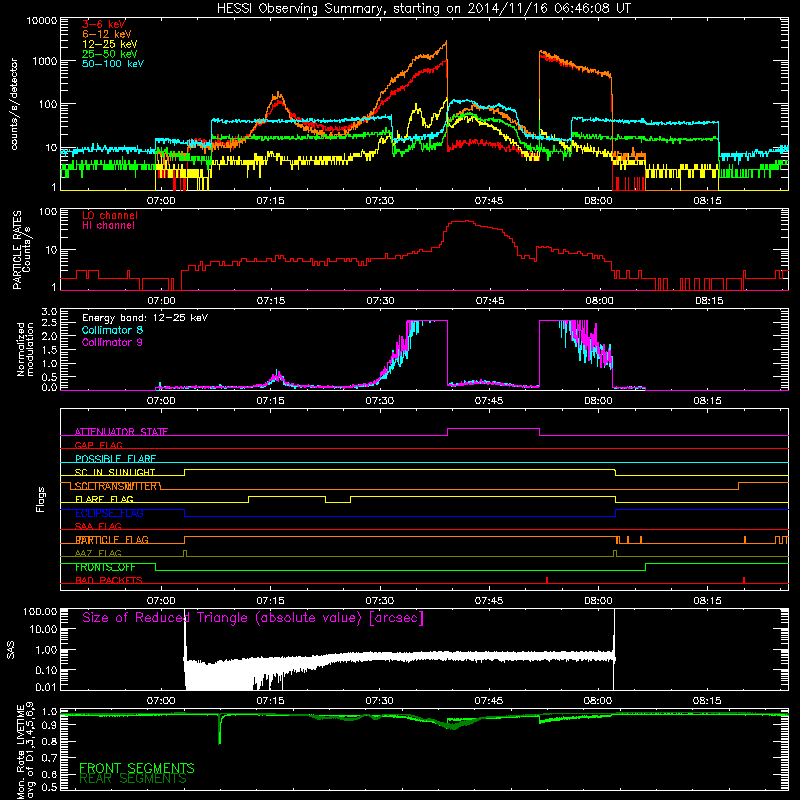Screen dimensions: 800x800
Task: Click 07:00 time label under SAS plot
Action: [161, 701]
